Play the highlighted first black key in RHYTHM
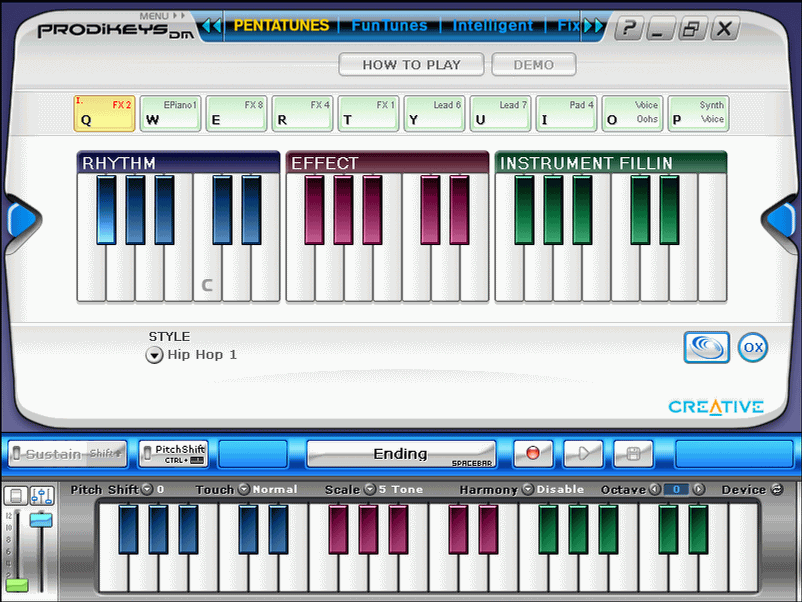Screen dimensions: 802x602 tap(106, 209)
